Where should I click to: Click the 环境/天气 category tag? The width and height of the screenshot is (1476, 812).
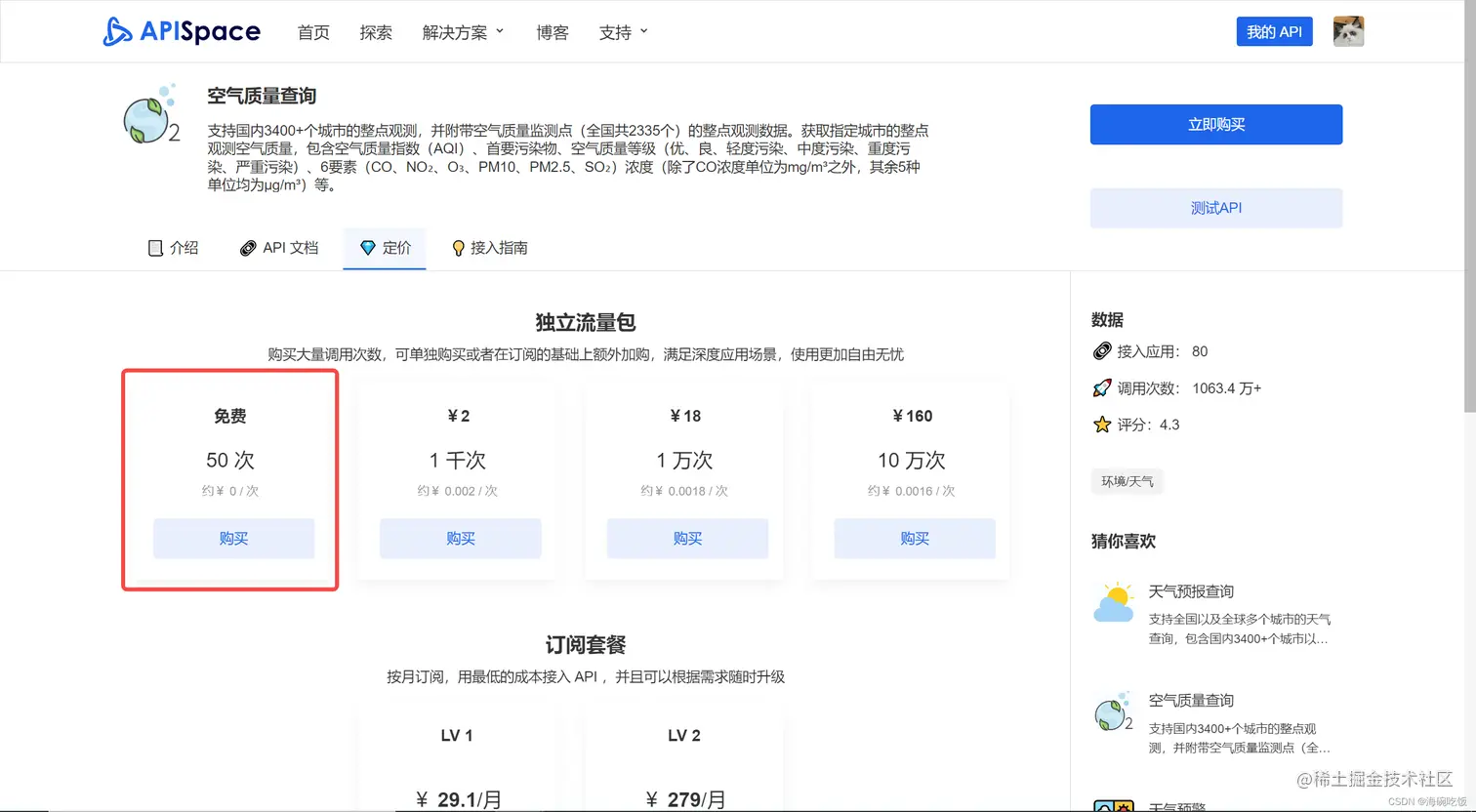(x=1127, y=481)
